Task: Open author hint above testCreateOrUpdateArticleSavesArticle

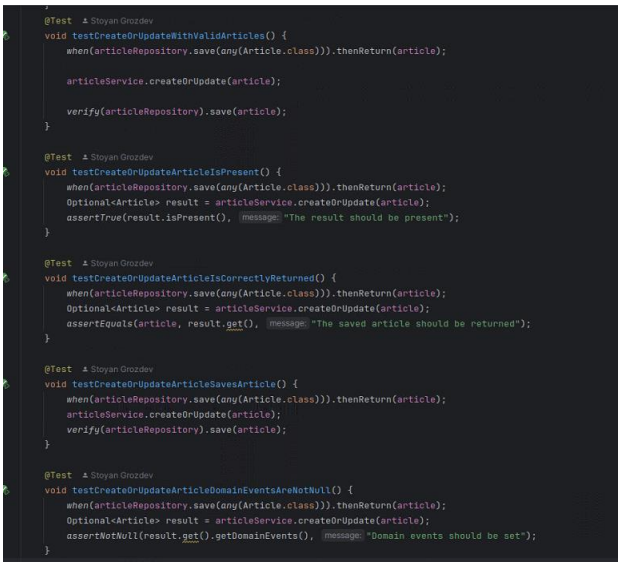Action: 118,369
